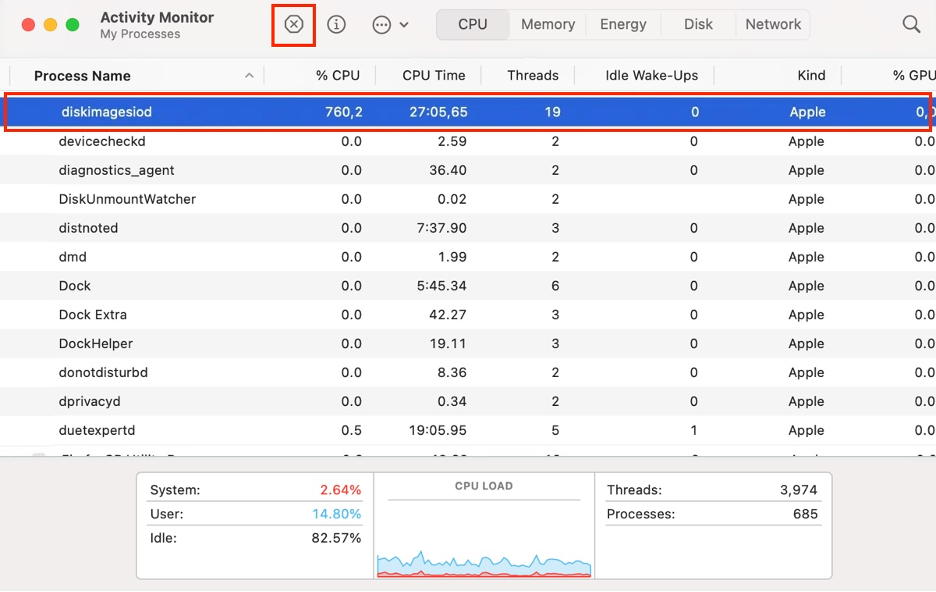
Task: Open the options dropdown chevron
Action: [x=406, y=24]
